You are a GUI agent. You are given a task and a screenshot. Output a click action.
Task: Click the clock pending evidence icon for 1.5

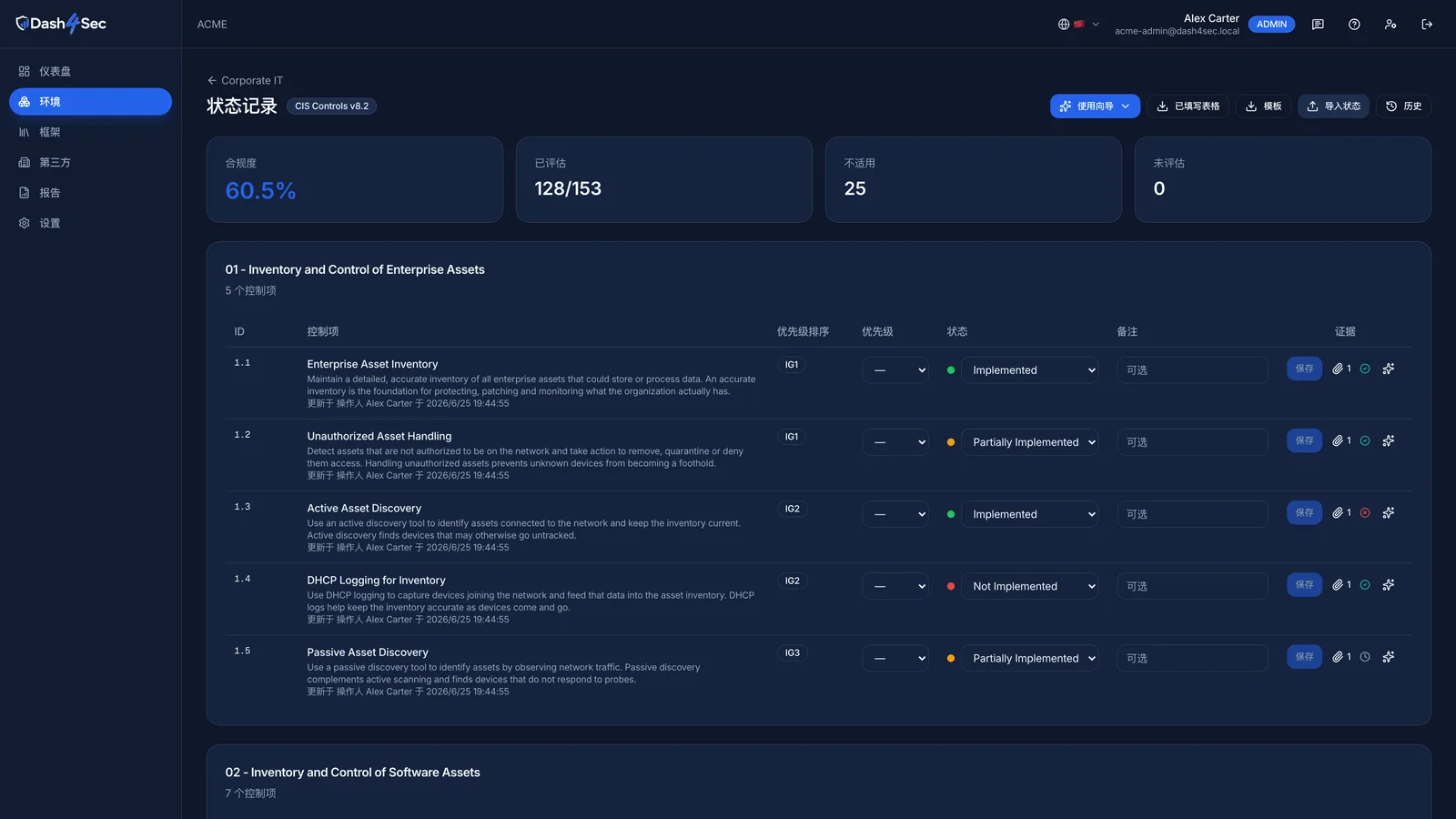pyautogui.click(x=1365, y=656)
